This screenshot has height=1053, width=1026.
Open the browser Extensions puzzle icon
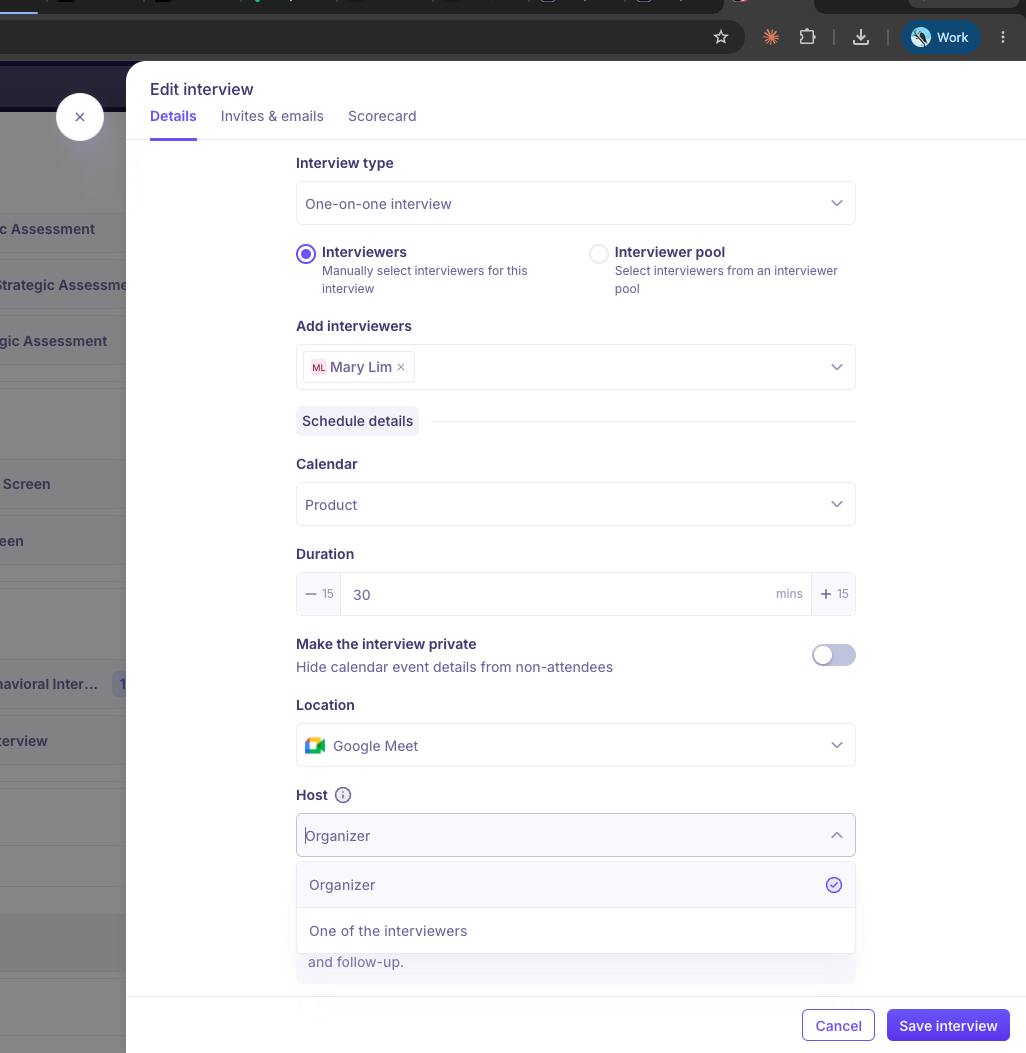tap(807, 37)
